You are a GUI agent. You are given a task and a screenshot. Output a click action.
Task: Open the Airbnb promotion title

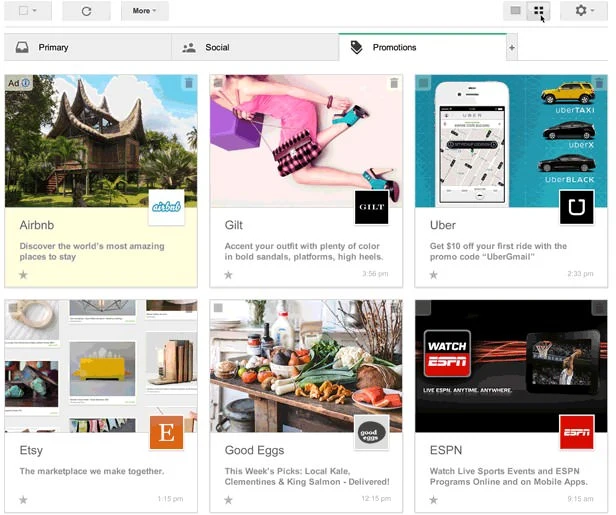[x=37, y=225]
